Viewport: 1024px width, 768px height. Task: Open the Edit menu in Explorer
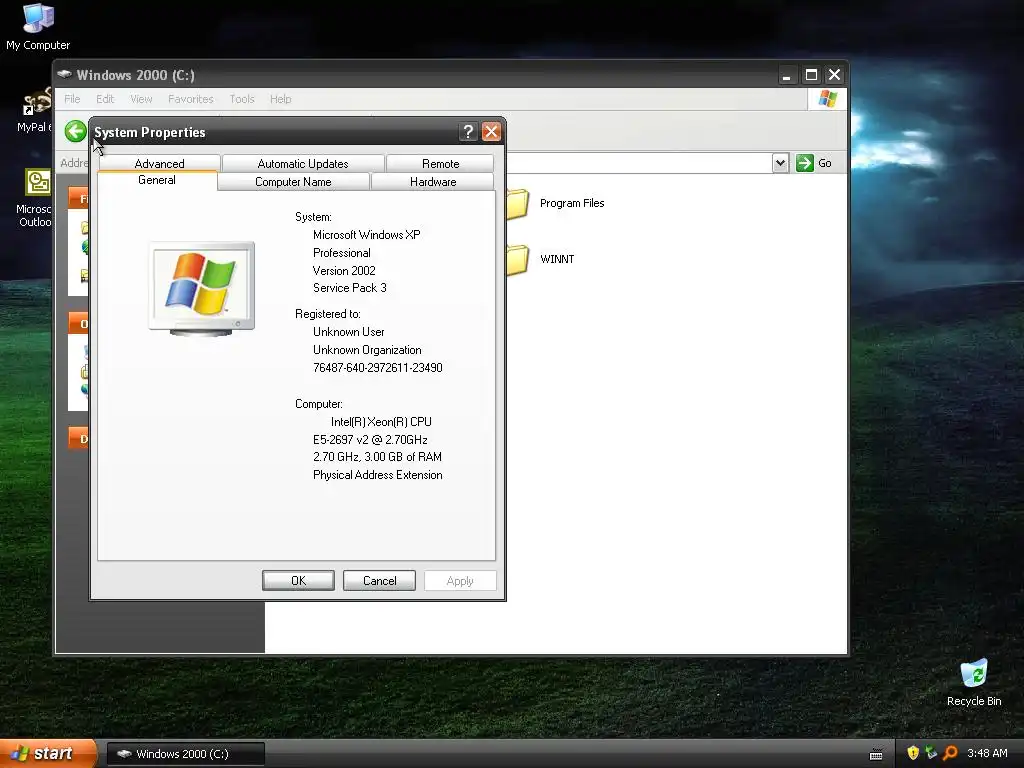tap(105, 99)
